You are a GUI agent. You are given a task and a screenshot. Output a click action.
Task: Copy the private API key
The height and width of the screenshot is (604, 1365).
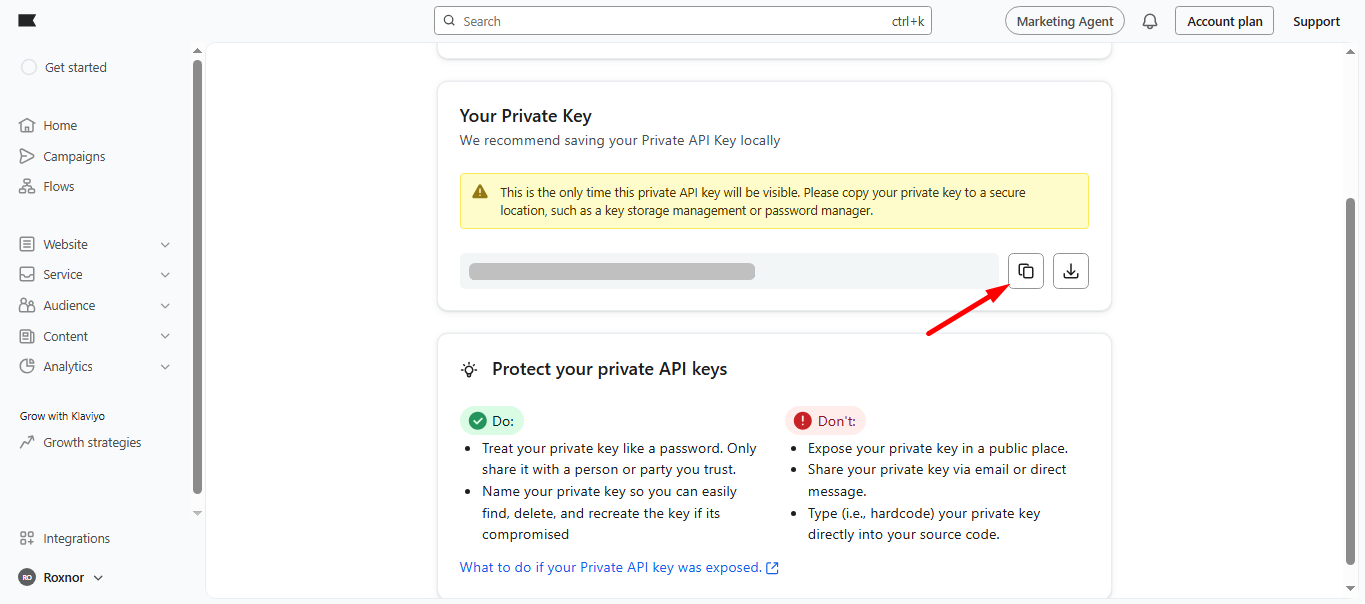[1025, 270]
